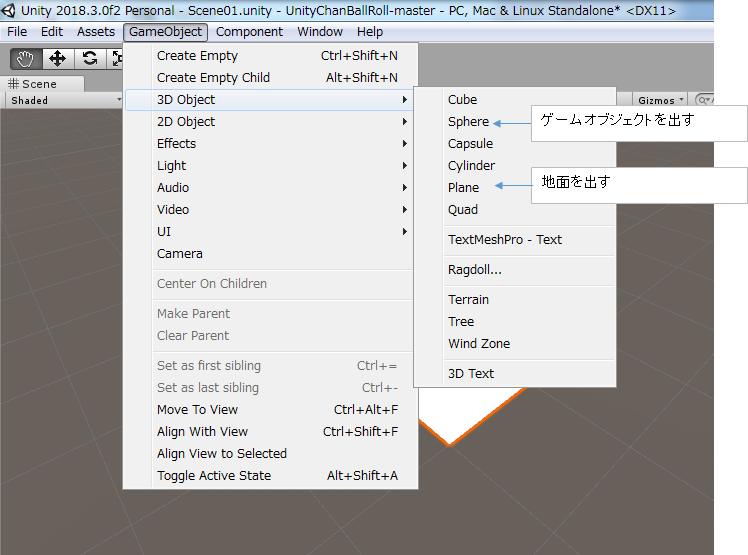Create a 3D Text object
The height and width of the screenshot is (555, 748).
pos(515,374)
